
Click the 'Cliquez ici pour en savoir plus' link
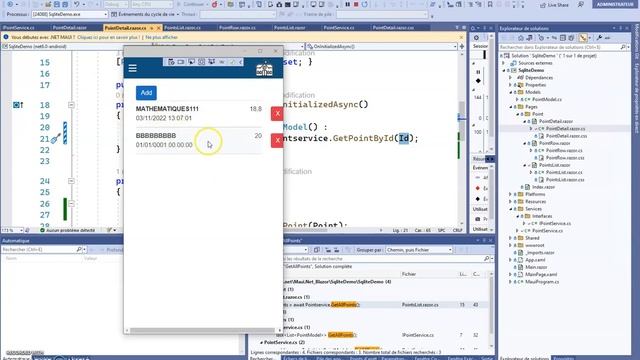tap(109, 37)
